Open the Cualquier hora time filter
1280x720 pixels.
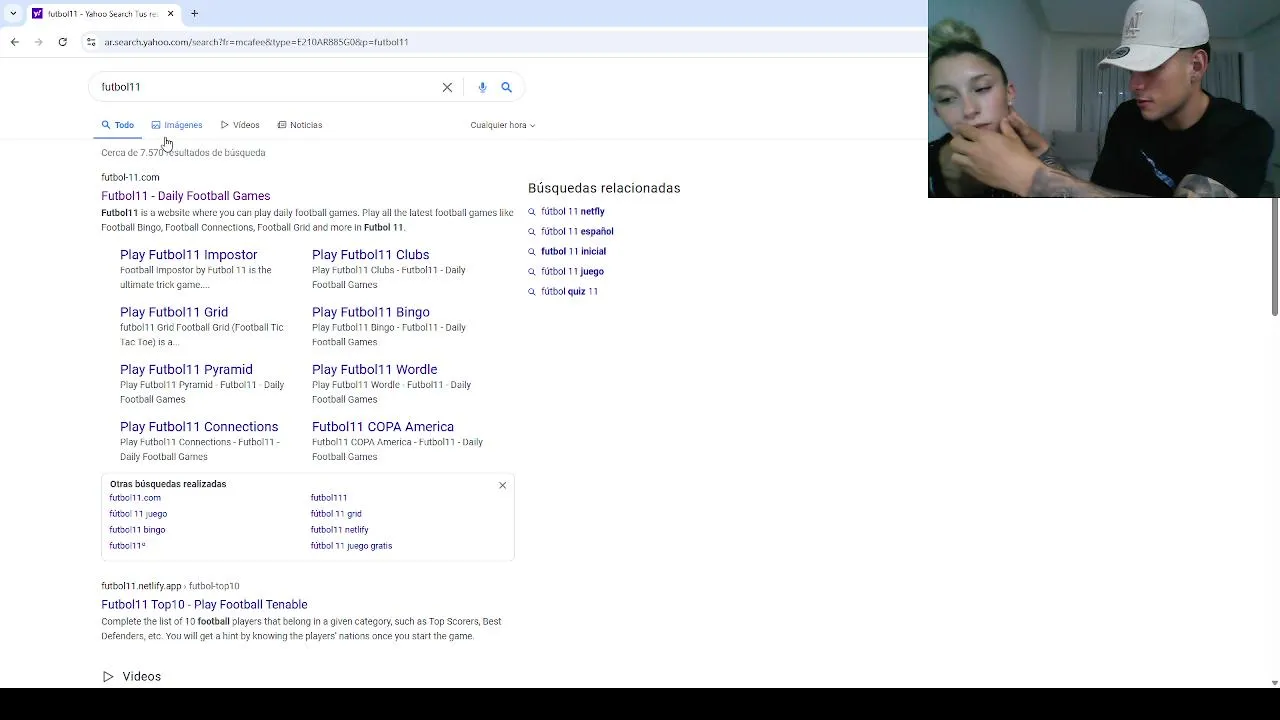click(502, 125)
